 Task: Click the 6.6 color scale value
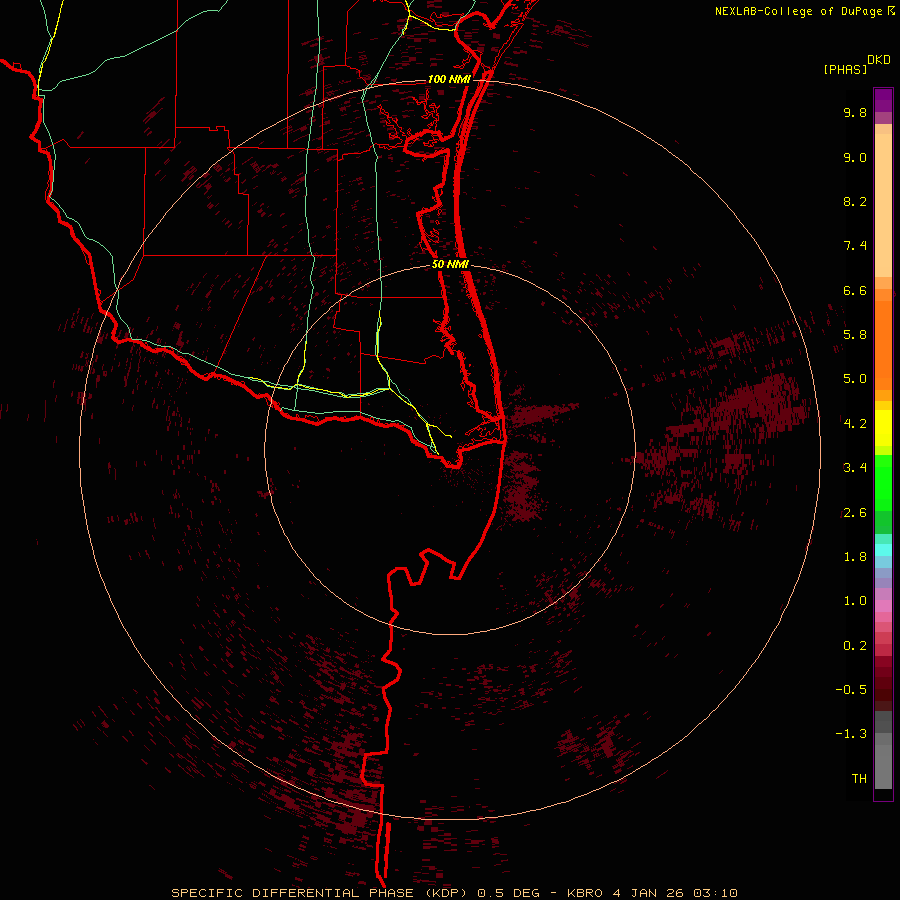click(x=855, y=290)
